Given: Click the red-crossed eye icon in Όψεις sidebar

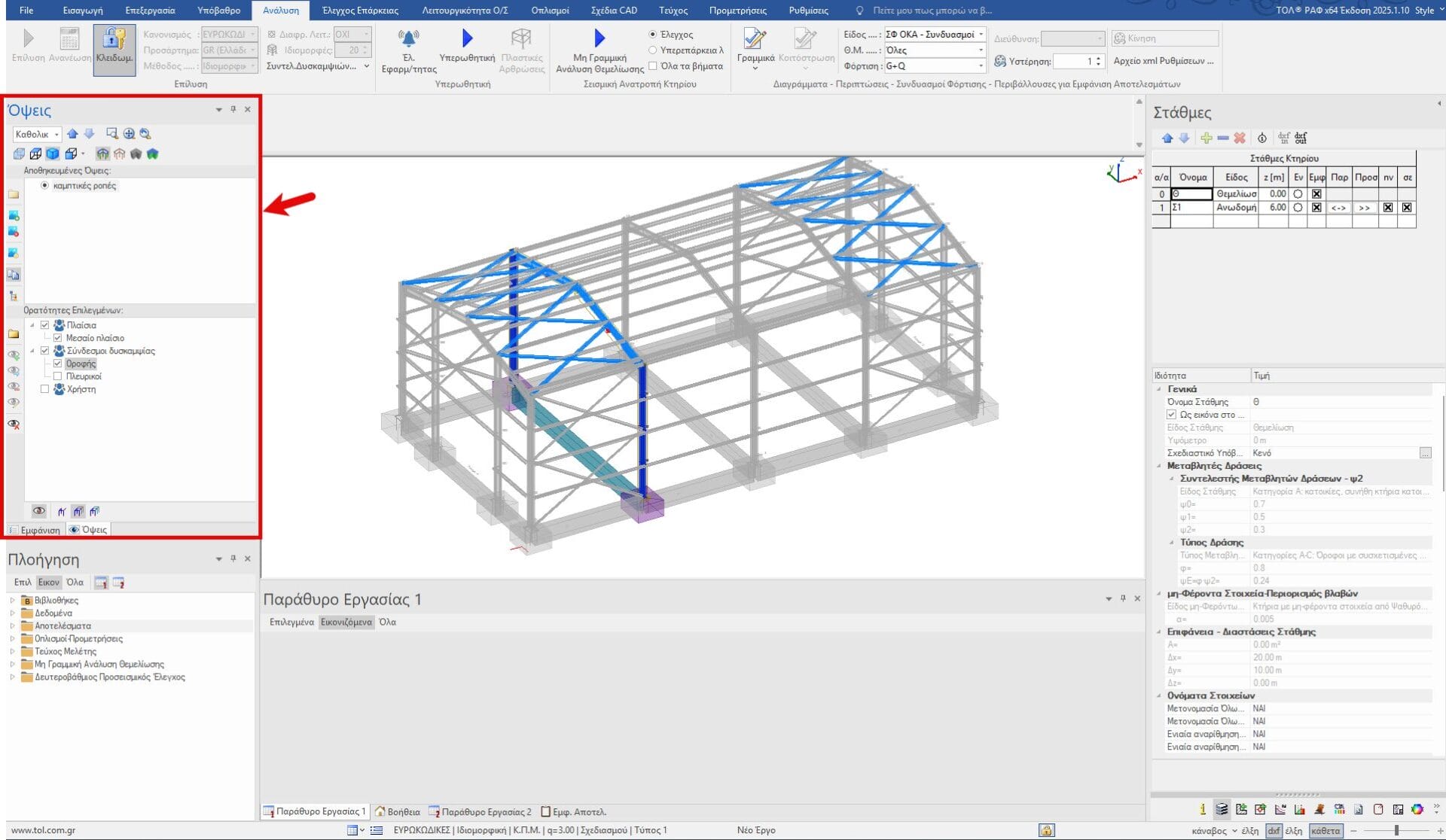Looking at the screenshot, I should [x=14, y=425].
